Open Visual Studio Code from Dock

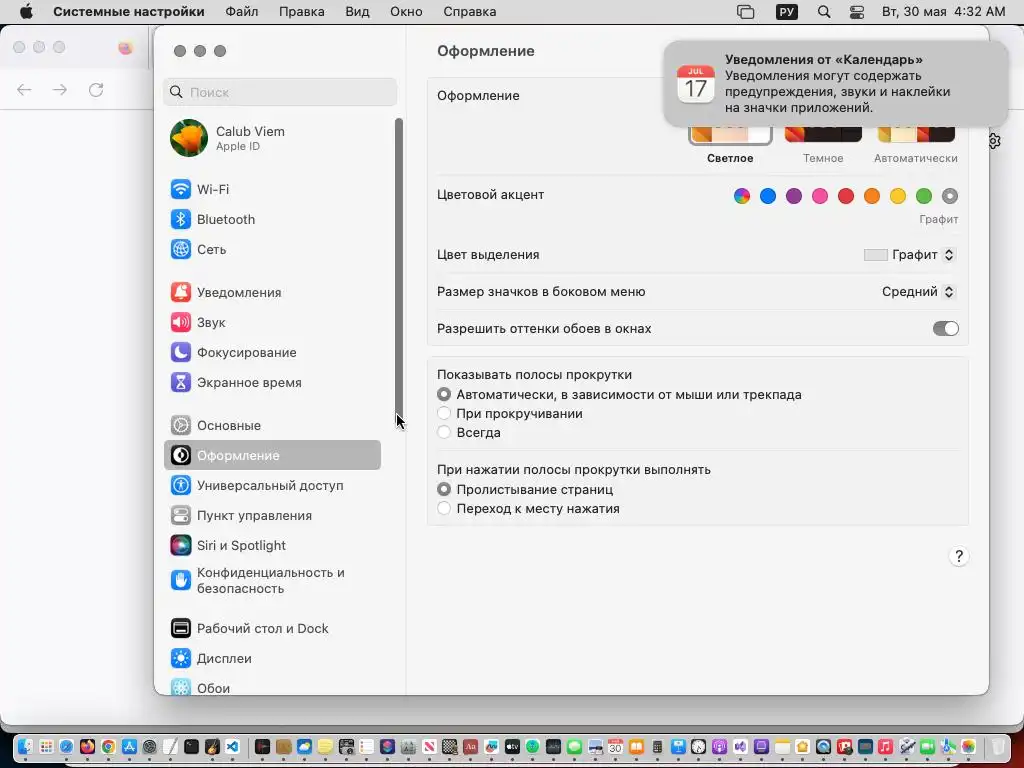(x=232, y=746)
